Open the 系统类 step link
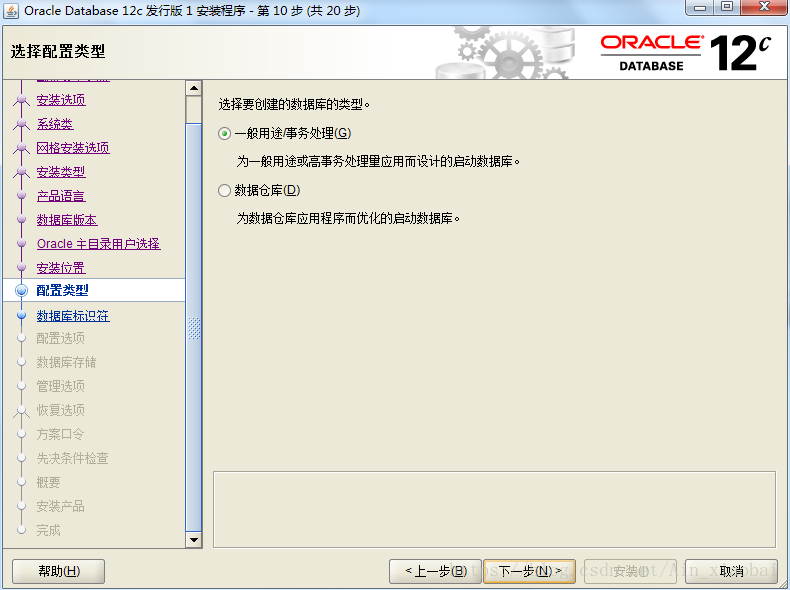The image size is (790, 590). pyautogui.click(x=55, y=124)
